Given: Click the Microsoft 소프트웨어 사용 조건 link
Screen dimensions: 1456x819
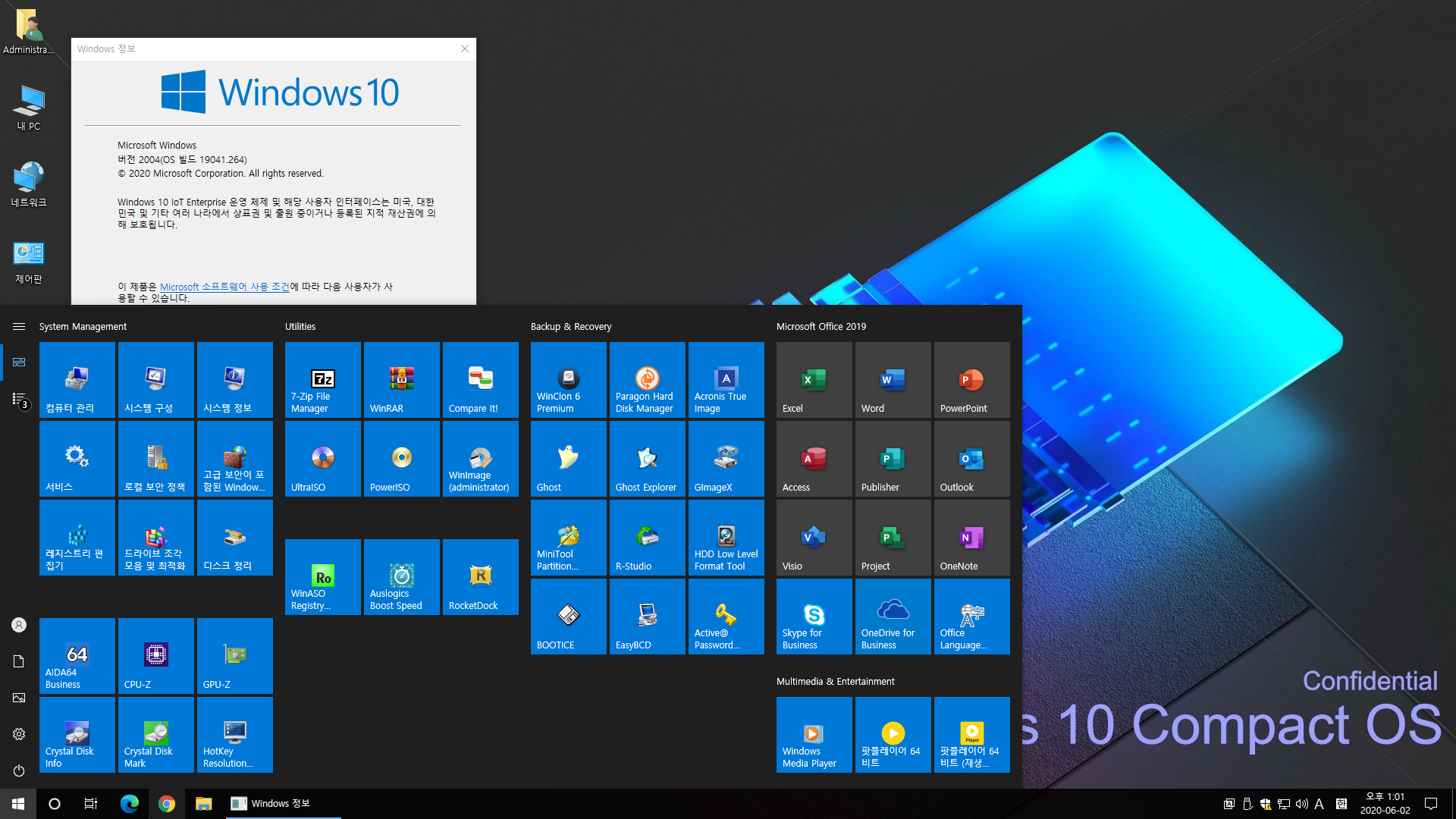Looking at the screenshot, I should point(225,287).
